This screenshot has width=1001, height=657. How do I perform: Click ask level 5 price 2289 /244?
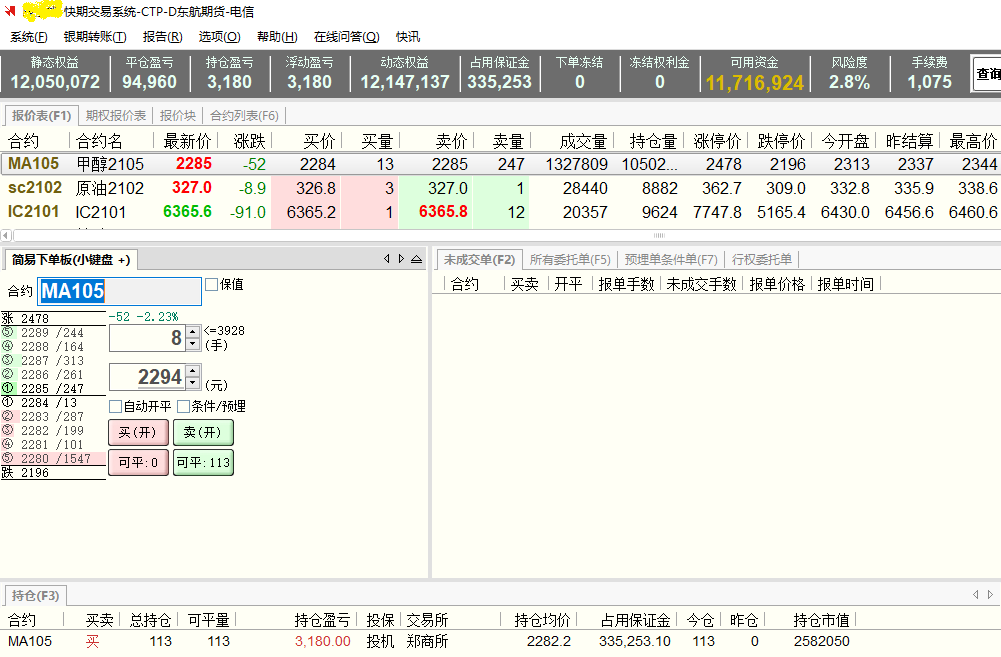click(x=53, y=333)
